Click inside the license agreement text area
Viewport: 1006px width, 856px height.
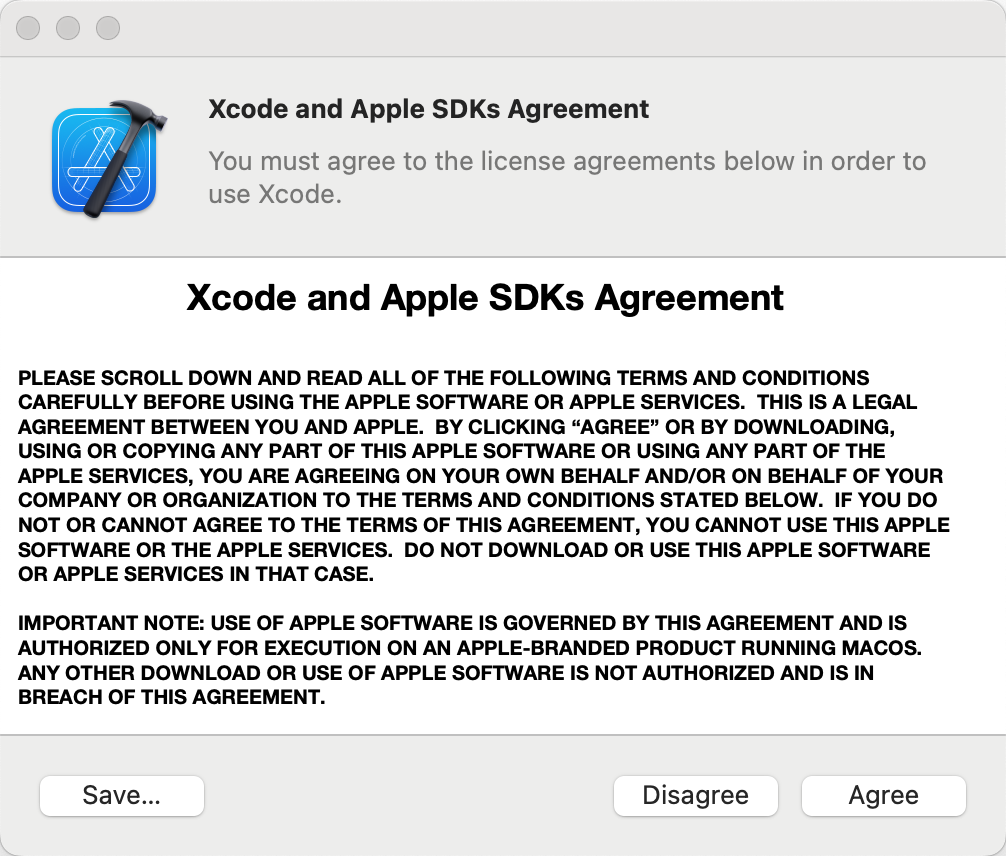[x=500, y=500]
